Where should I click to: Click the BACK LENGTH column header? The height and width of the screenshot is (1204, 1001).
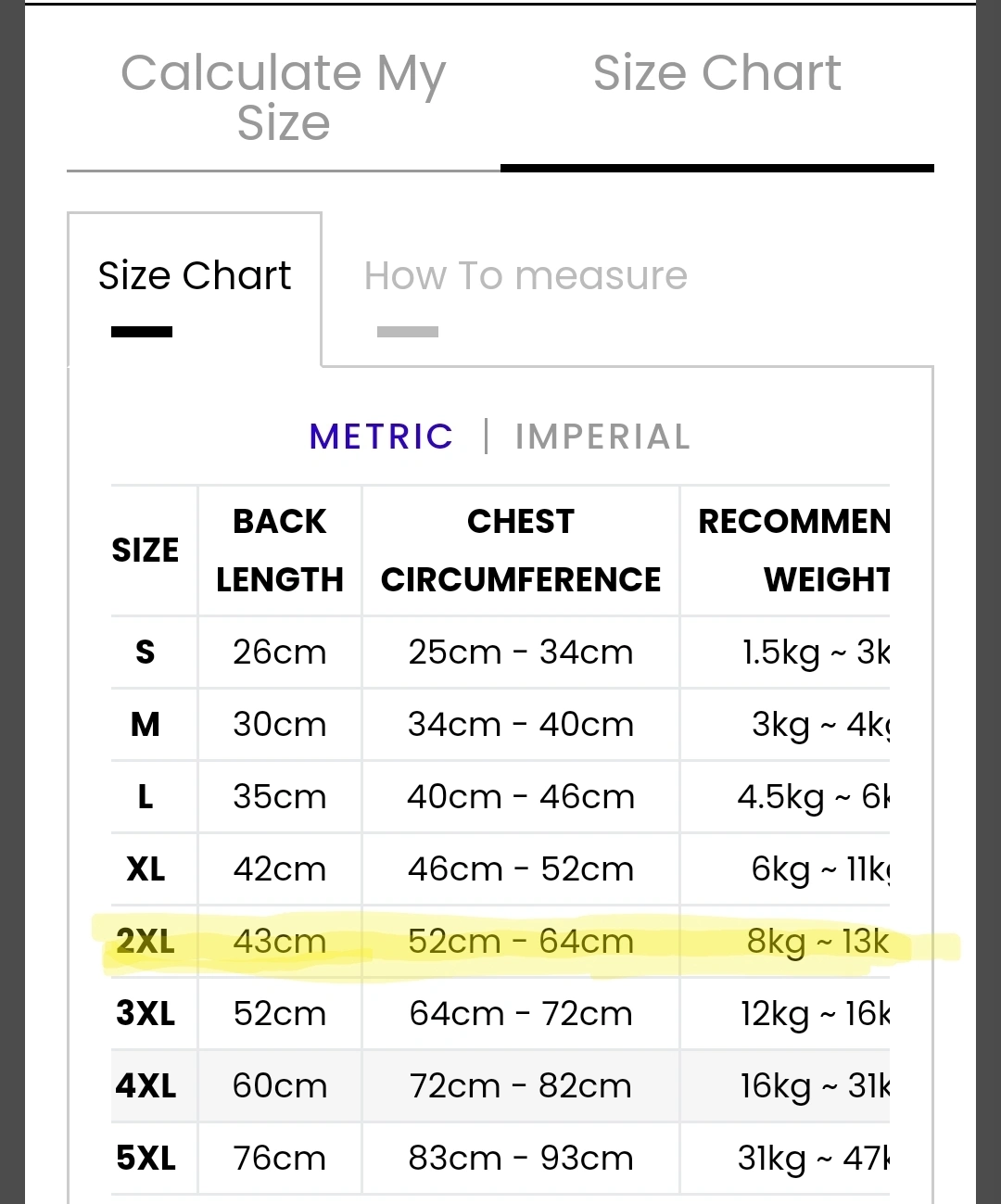point(279,550)
